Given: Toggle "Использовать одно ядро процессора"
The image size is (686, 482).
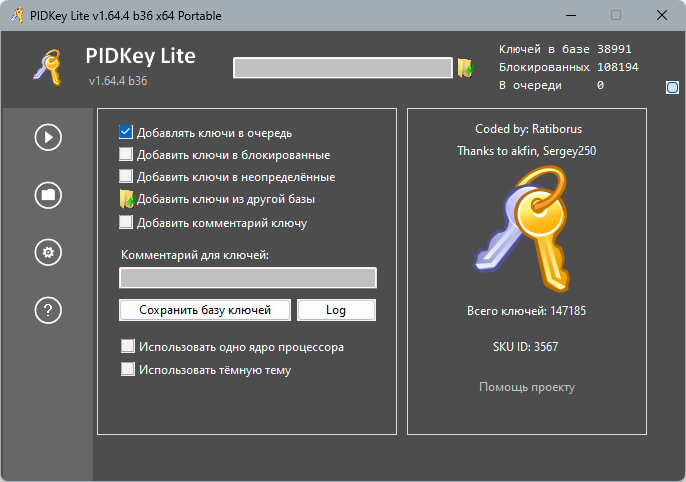Looking at the screenshot, I should 128,346.
